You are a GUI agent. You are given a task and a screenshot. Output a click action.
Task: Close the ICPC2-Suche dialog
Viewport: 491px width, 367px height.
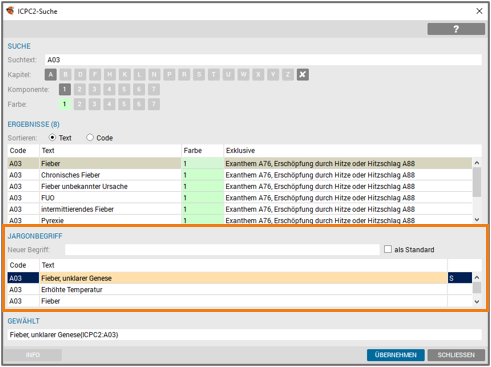point(479,11)
